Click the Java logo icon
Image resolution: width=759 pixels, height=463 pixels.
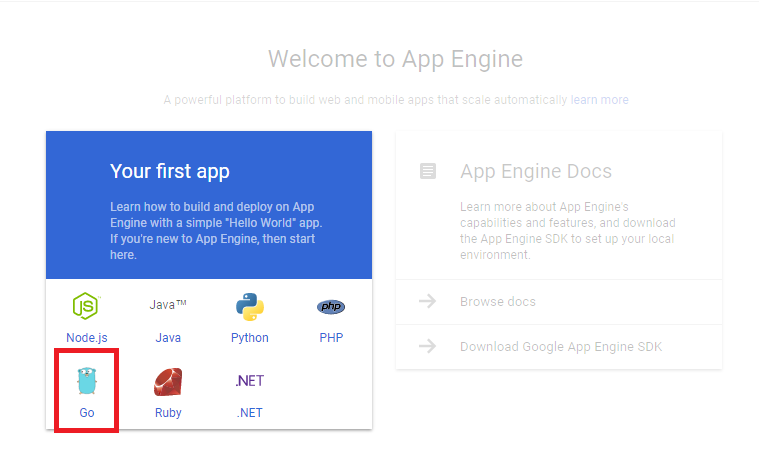168,305
